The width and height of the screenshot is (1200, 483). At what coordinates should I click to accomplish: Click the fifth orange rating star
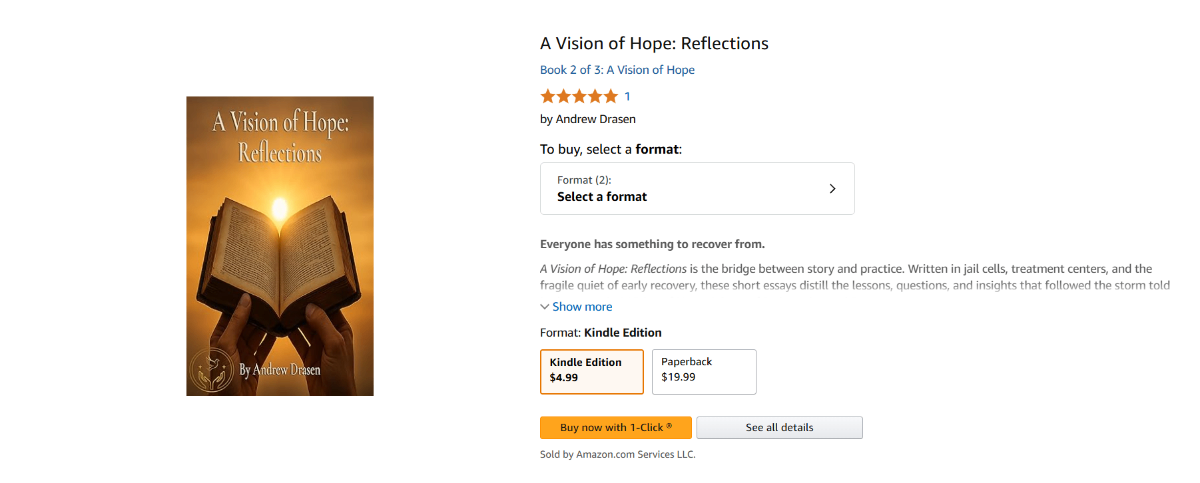click(610, 97)
